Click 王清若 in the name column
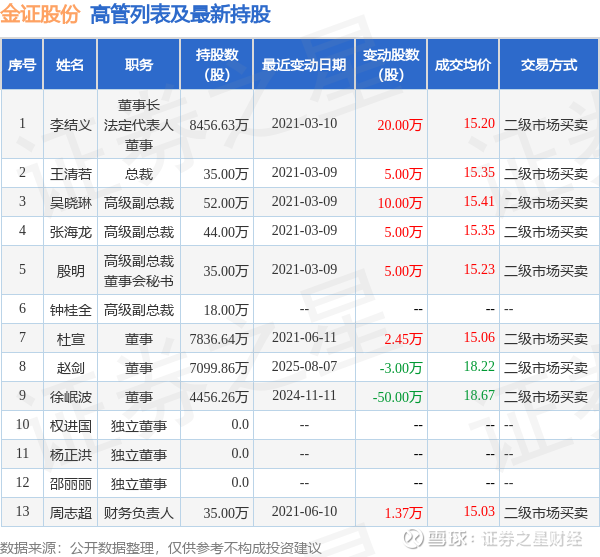600x557 pixels. [70, 174]
